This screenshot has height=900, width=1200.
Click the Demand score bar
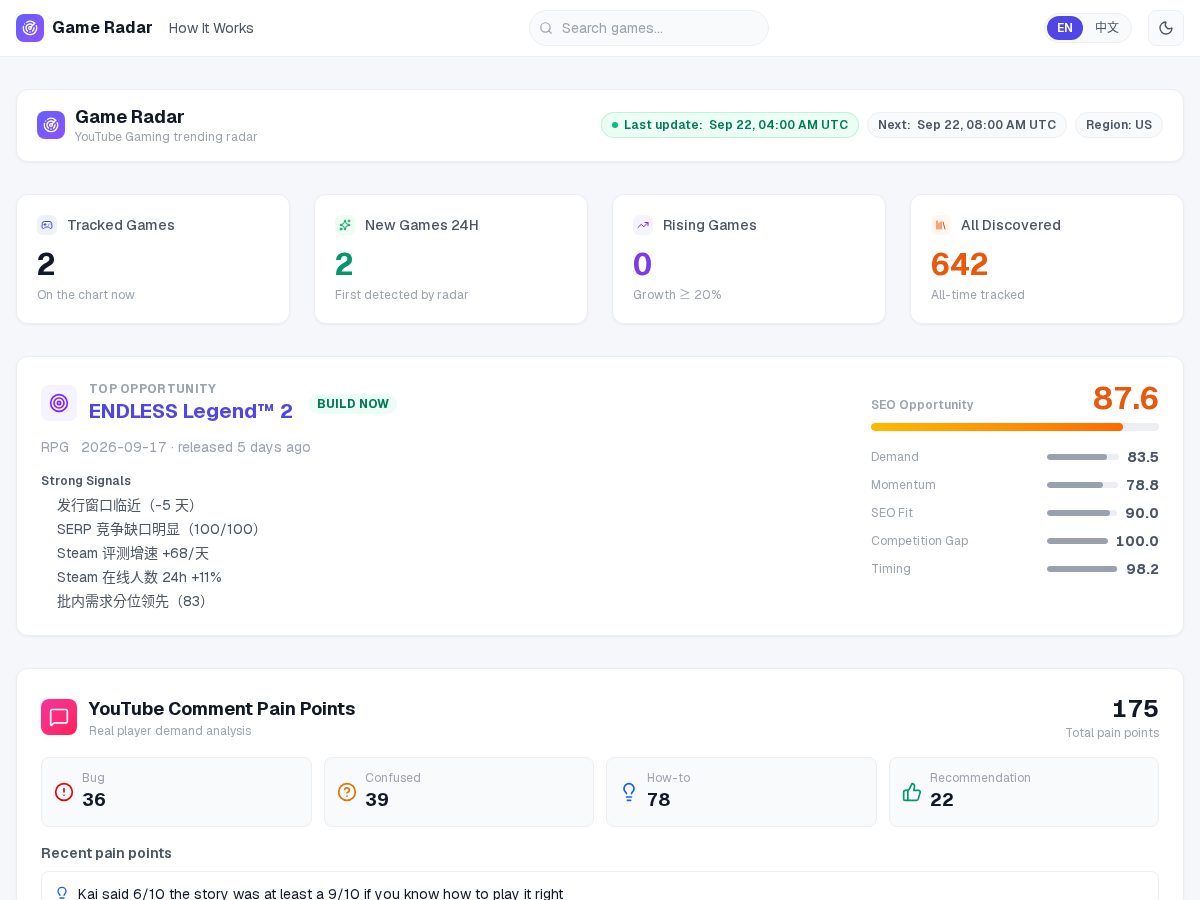[1083, 457]
